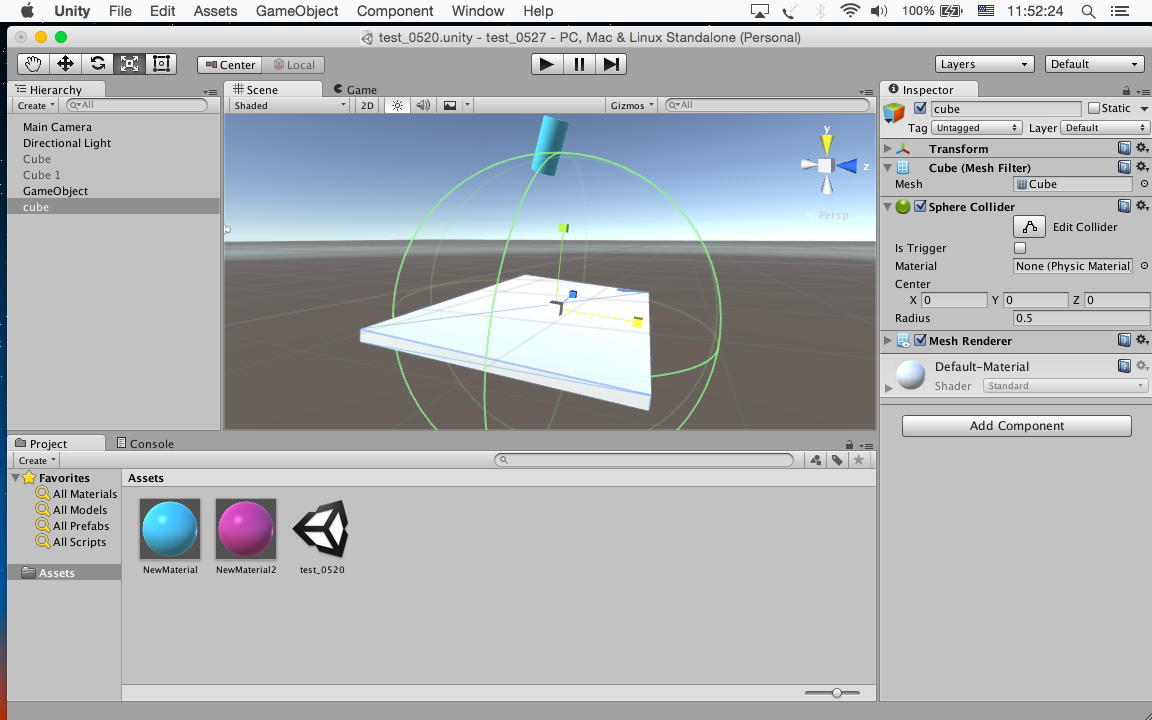Toggle scene lighting sun icon
This screenshot has width=1152, height=720.
point(397,105)
